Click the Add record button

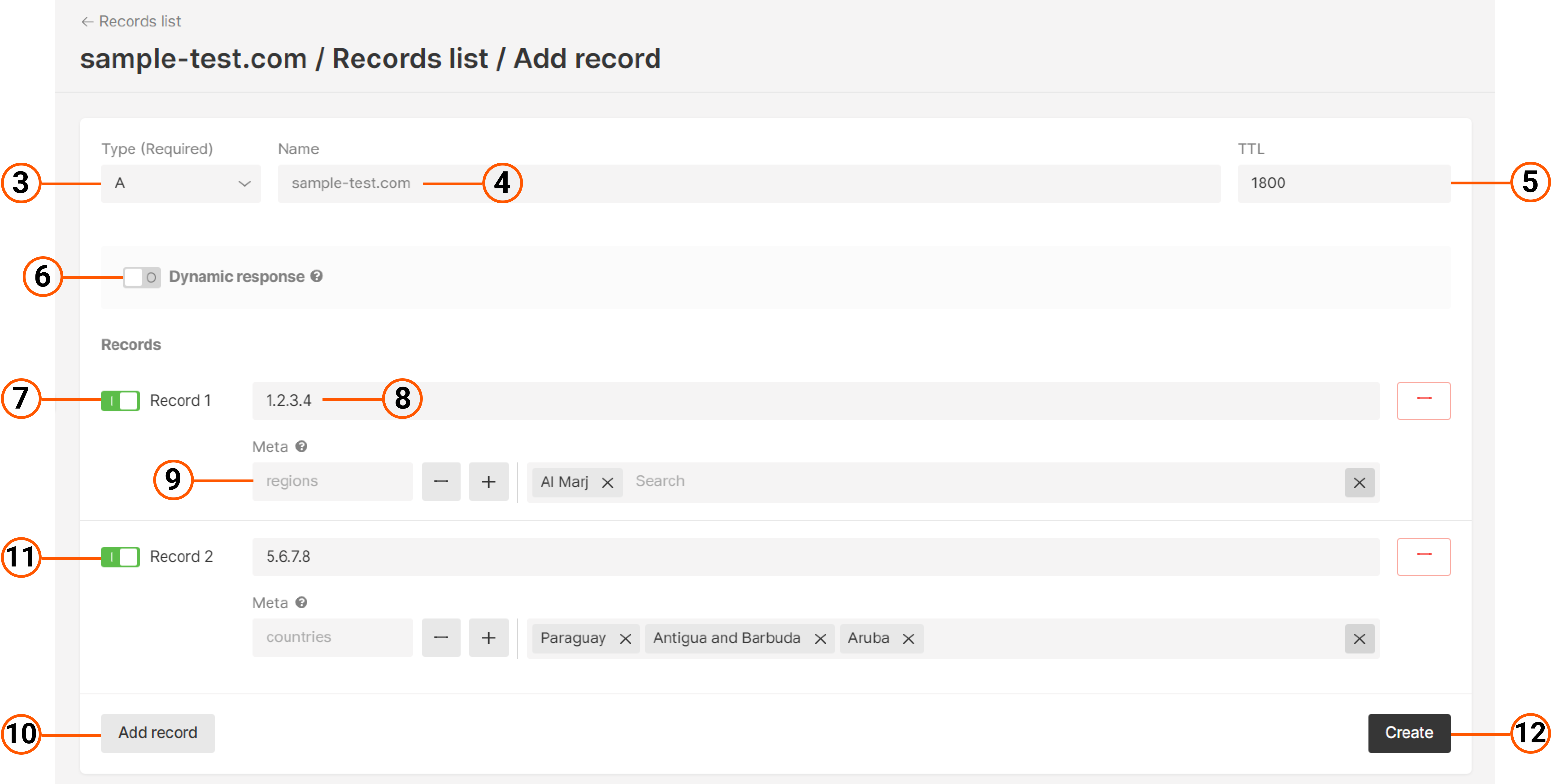tap(157, 733)
